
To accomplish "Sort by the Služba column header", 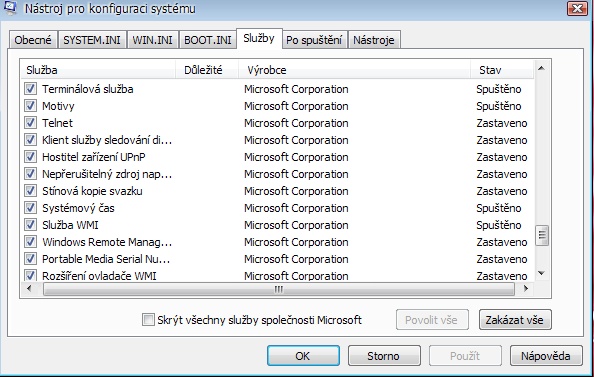I will (x=98, y=70).
